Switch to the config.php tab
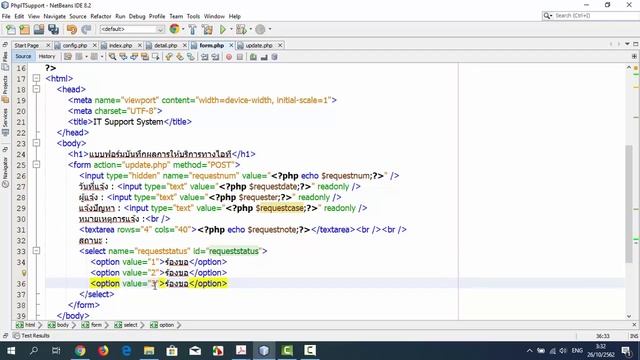Viewport: 640px width, 360px height. coord(75,45)
